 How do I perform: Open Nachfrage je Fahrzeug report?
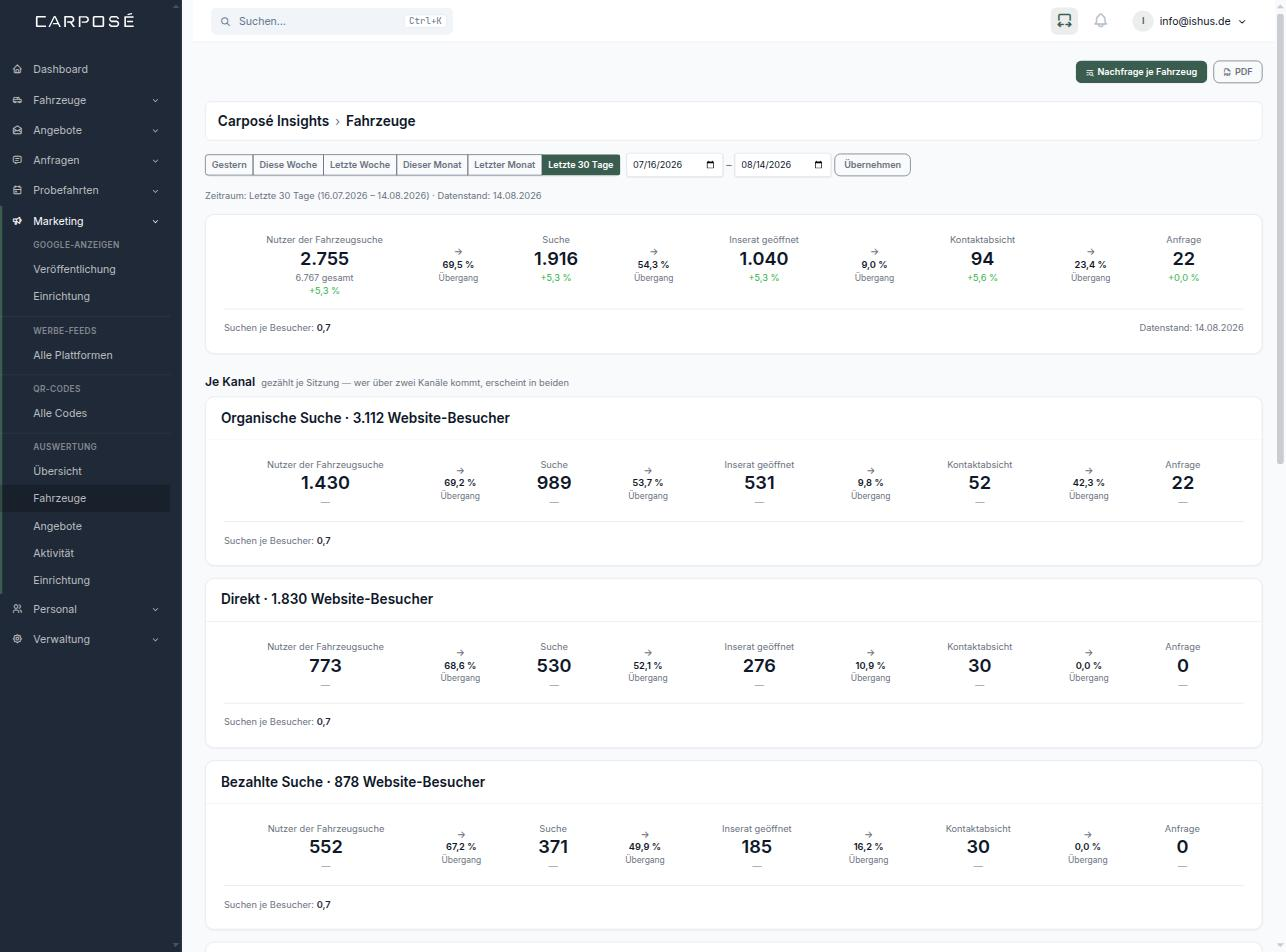click(1141, 72)
